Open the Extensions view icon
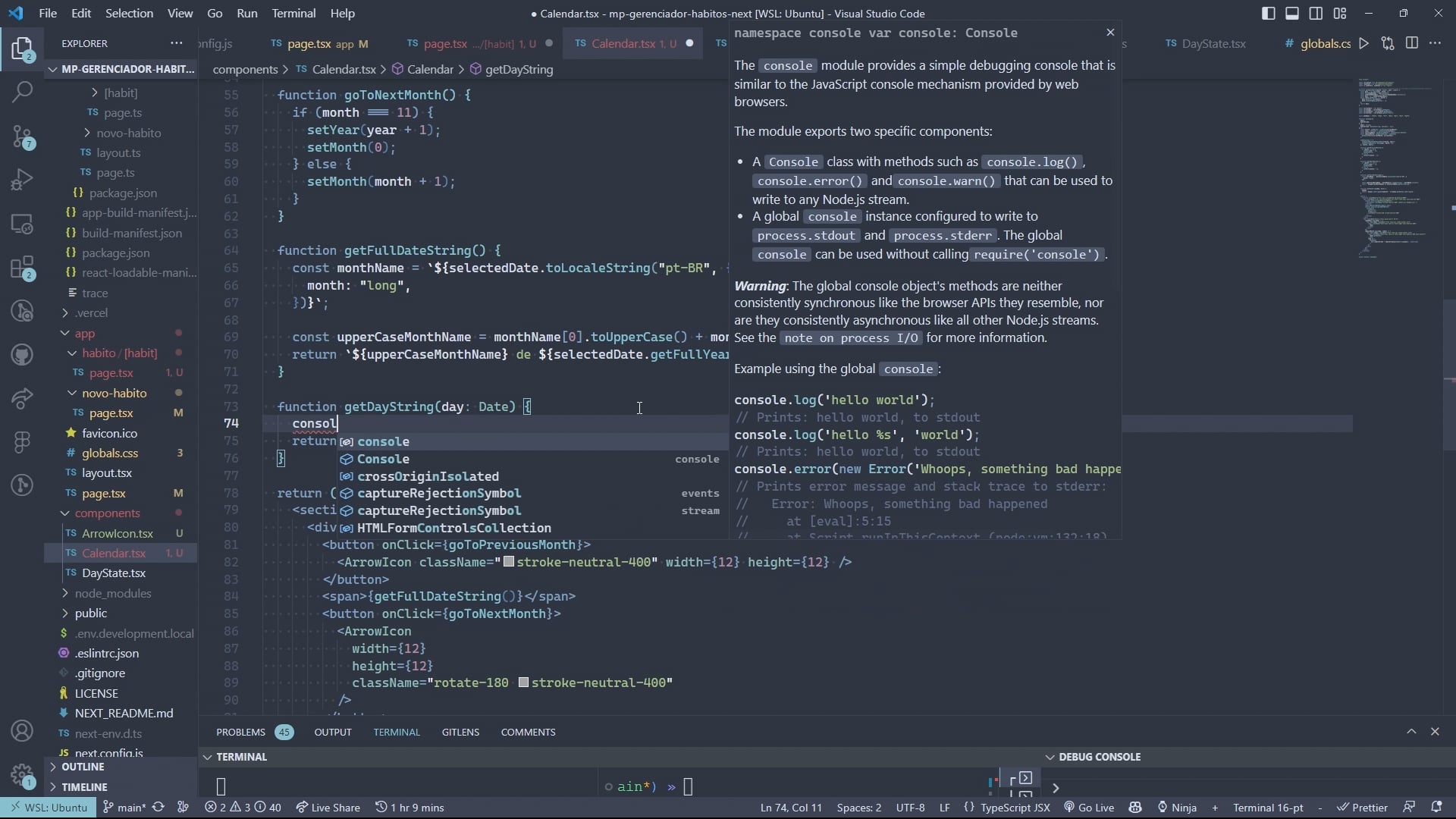The image size is (1456, 819). tap(22, 268)
